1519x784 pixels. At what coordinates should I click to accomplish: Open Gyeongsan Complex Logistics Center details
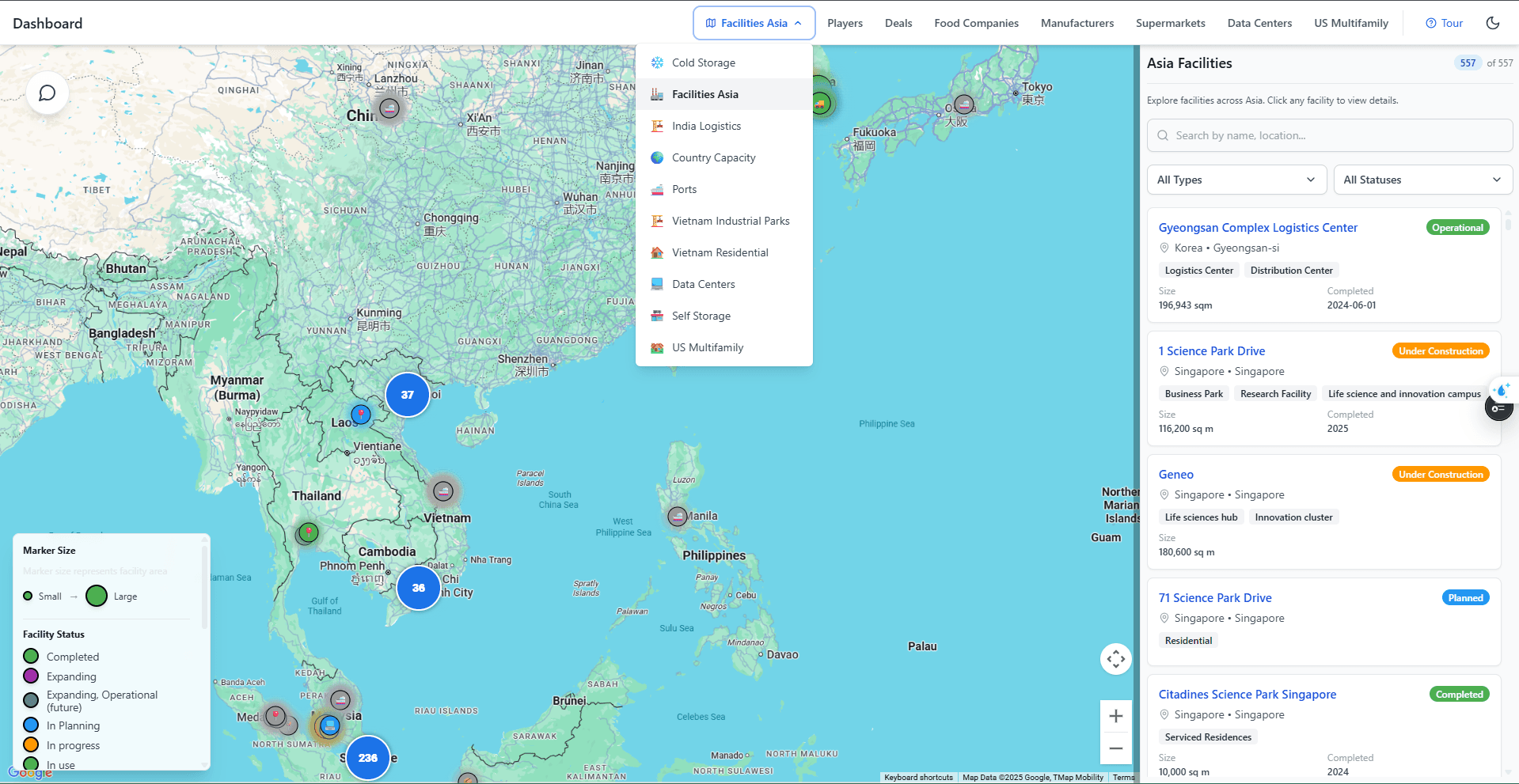click(1258, 227)
